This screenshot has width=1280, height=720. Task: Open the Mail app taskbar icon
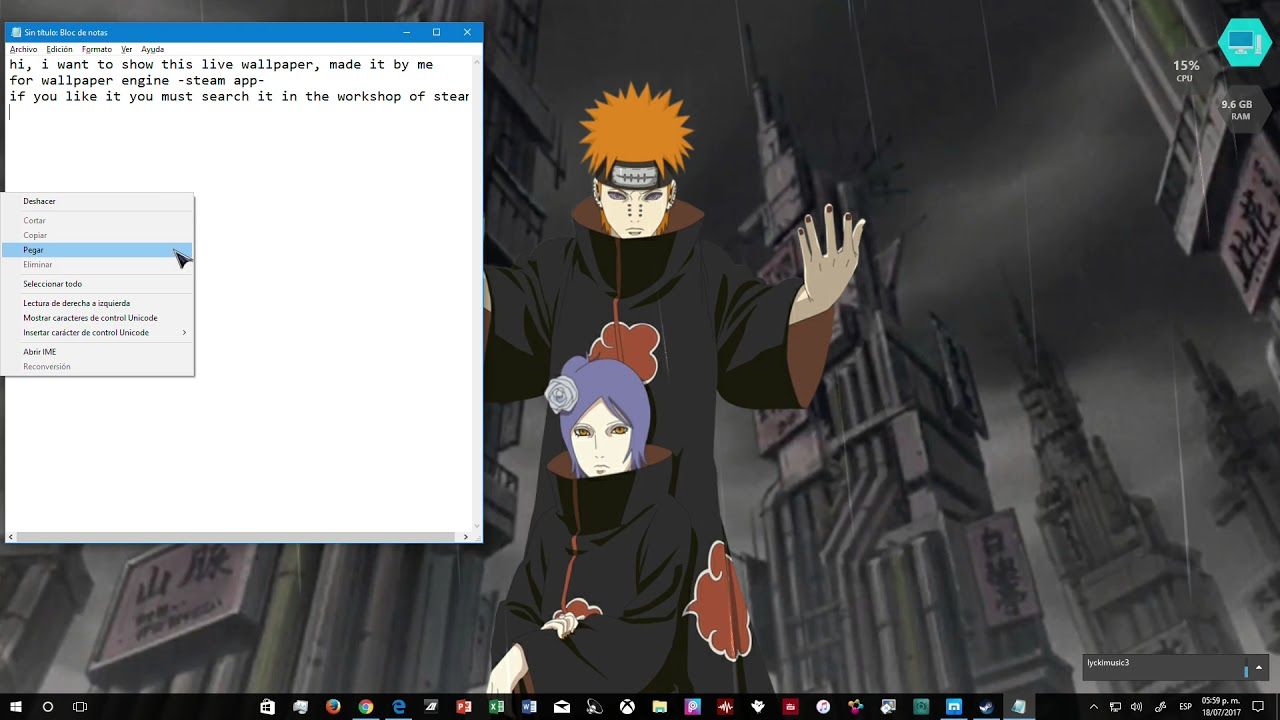pos(562,706)
